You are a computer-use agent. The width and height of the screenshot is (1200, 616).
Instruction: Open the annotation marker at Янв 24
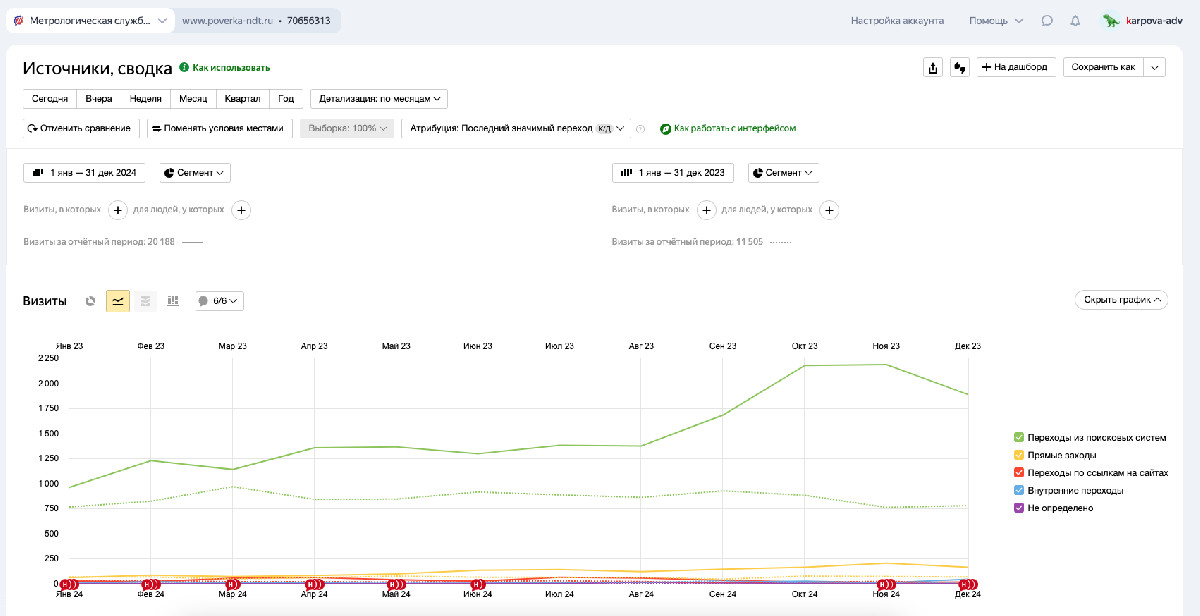pyautogui.click(x=69, y=584)
